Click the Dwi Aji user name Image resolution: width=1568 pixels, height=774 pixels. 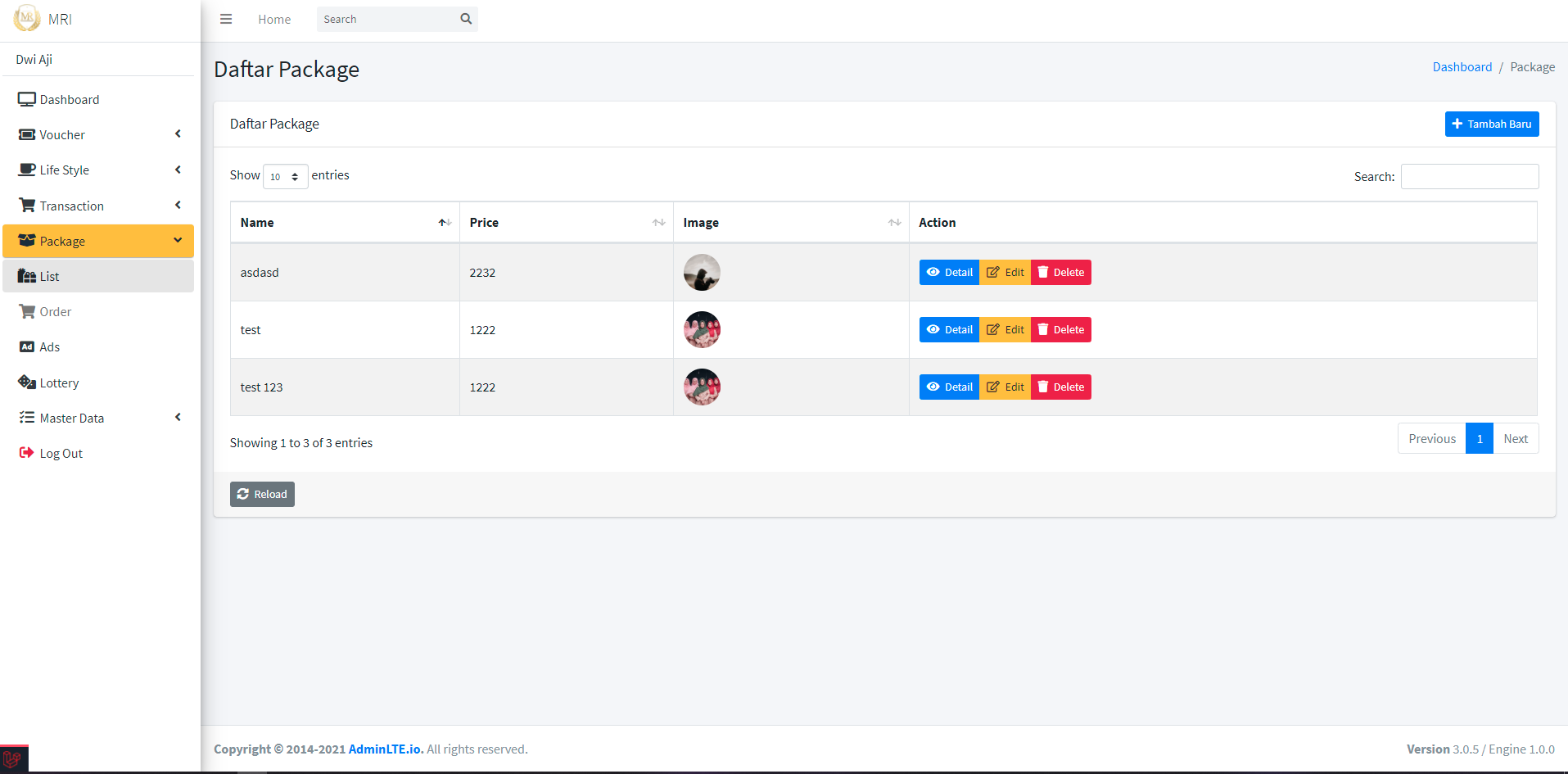[x=34, y=59]
